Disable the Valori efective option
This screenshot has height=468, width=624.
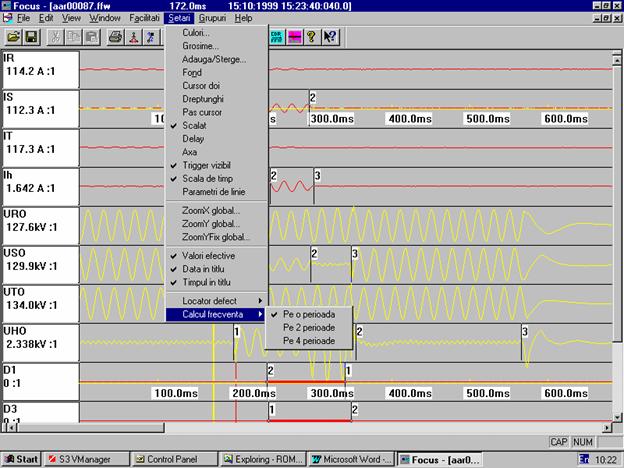point(207,256)
